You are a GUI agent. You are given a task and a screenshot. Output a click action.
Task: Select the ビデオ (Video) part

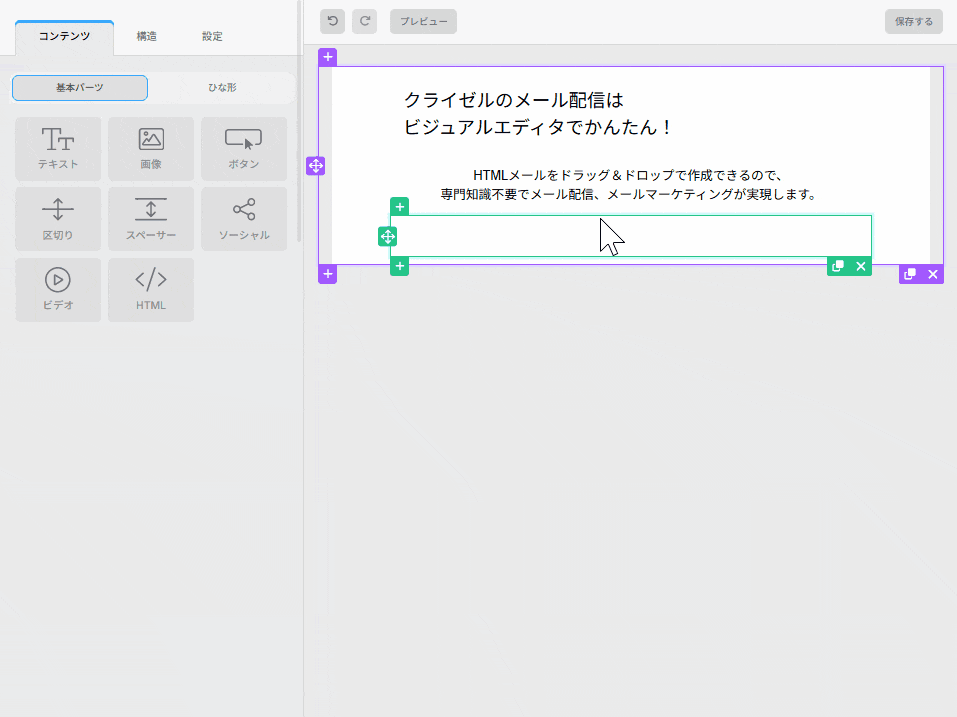click(x=58, y=290)
